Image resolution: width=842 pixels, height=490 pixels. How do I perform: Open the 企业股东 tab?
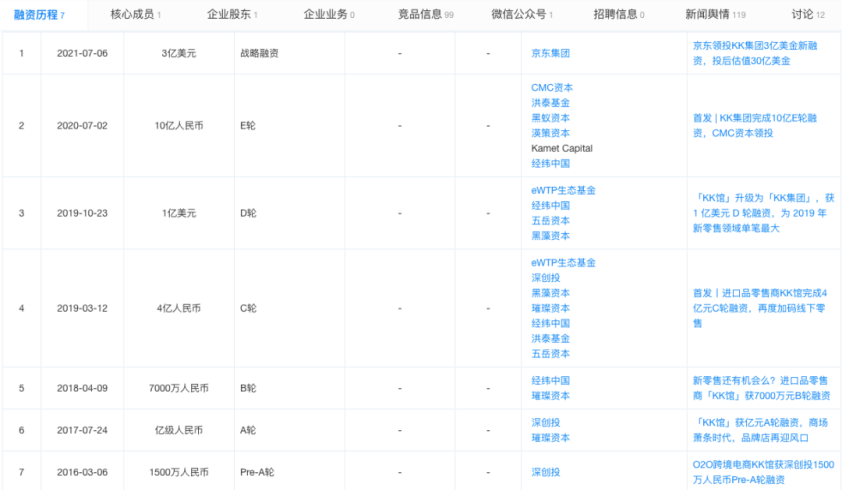pyautogui.click(x=232, y=15)
